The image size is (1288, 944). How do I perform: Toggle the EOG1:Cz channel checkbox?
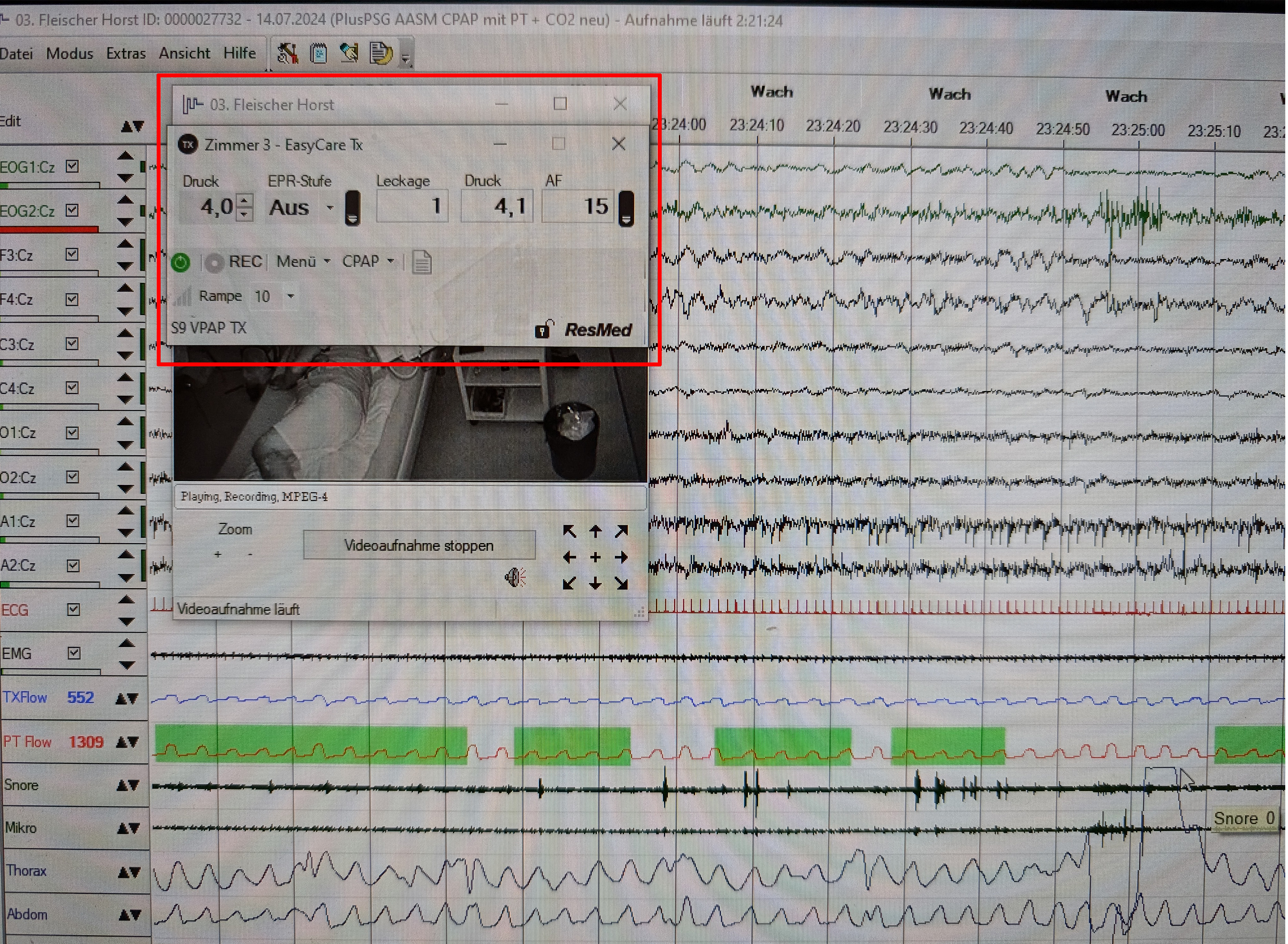[72, 166]
